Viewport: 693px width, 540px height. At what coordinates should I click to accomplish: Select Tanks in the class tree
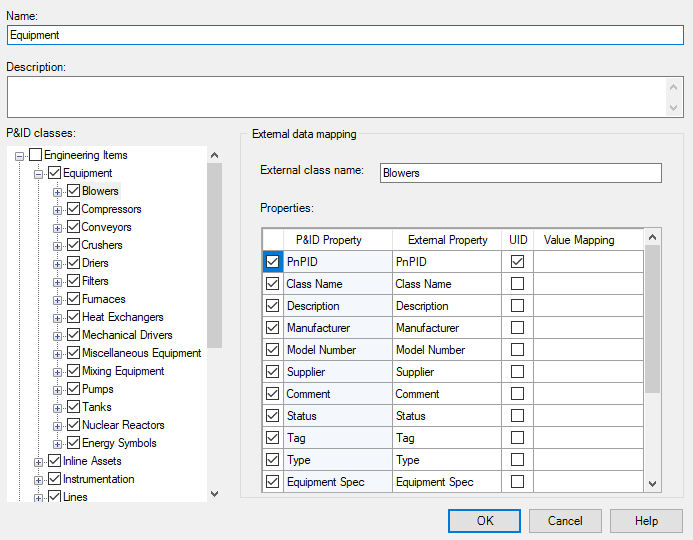click(97, 407)
